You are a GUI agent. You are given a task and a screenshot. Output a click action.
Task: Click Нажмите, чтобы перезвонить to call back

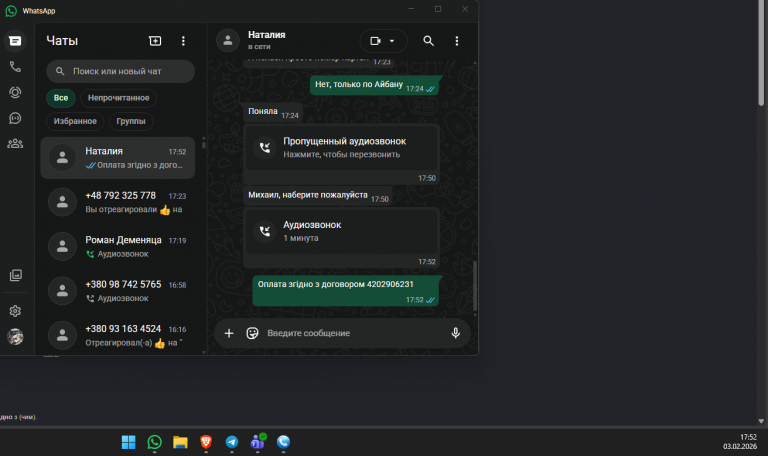click(x=341, y=155)
